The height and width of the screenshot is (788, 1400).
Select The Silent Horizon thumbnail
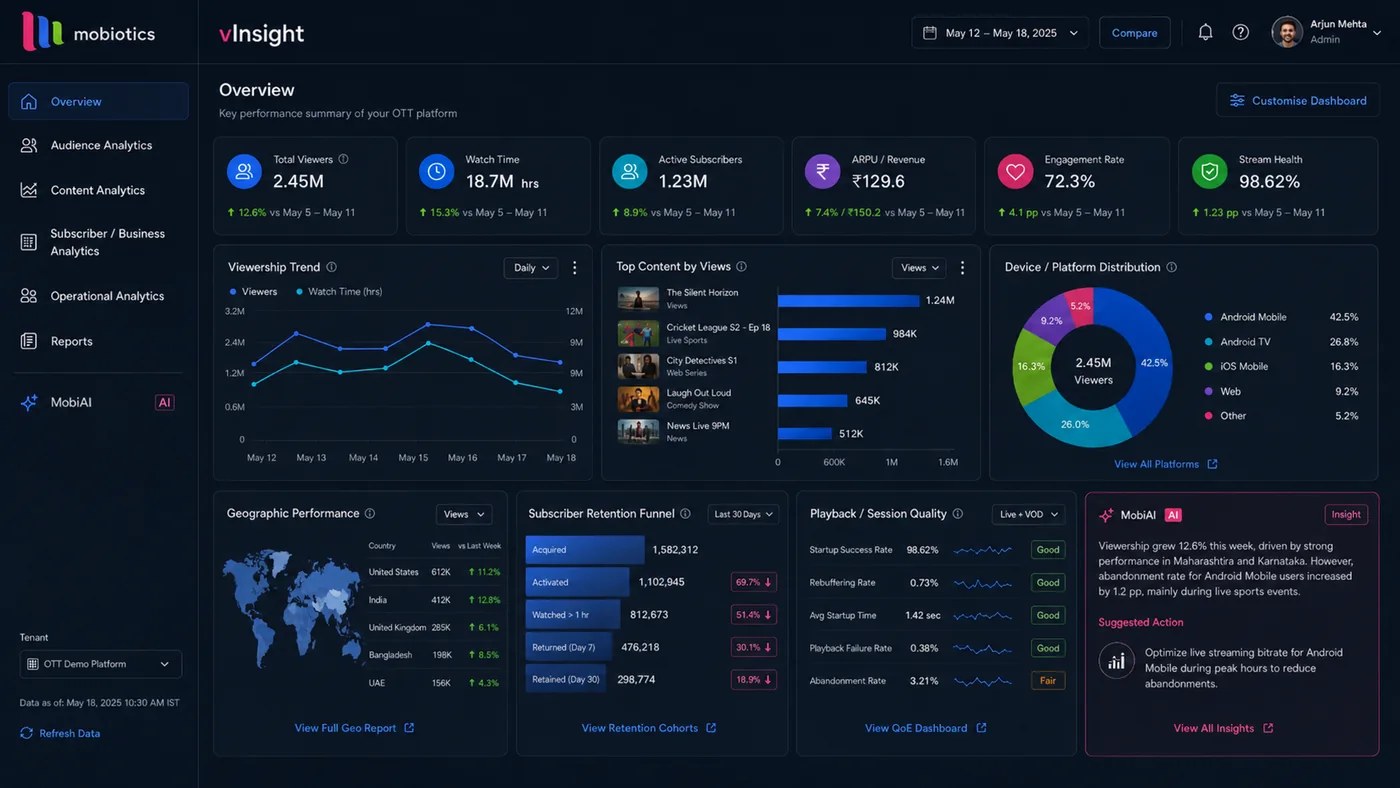click(x=638, y=299)
